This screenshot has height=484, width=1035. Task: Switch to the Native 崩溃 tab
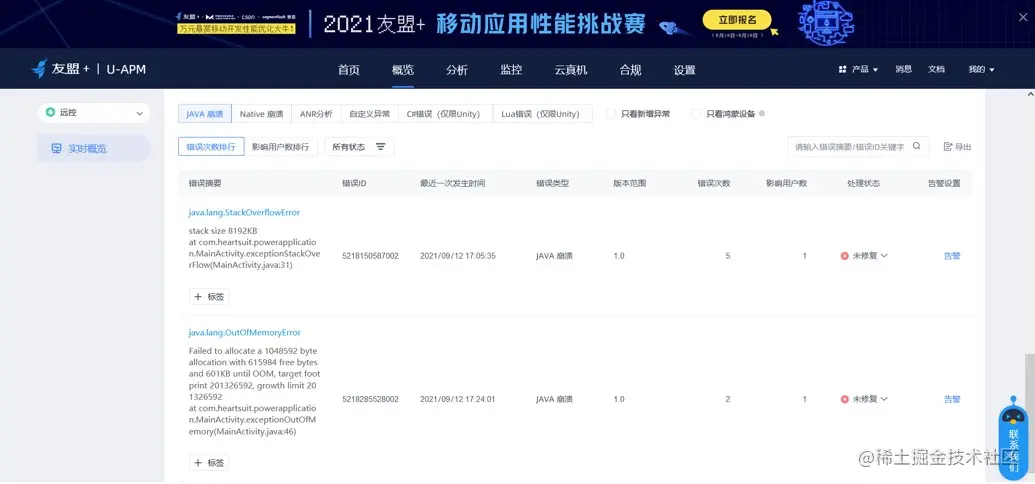click(261, 114)
